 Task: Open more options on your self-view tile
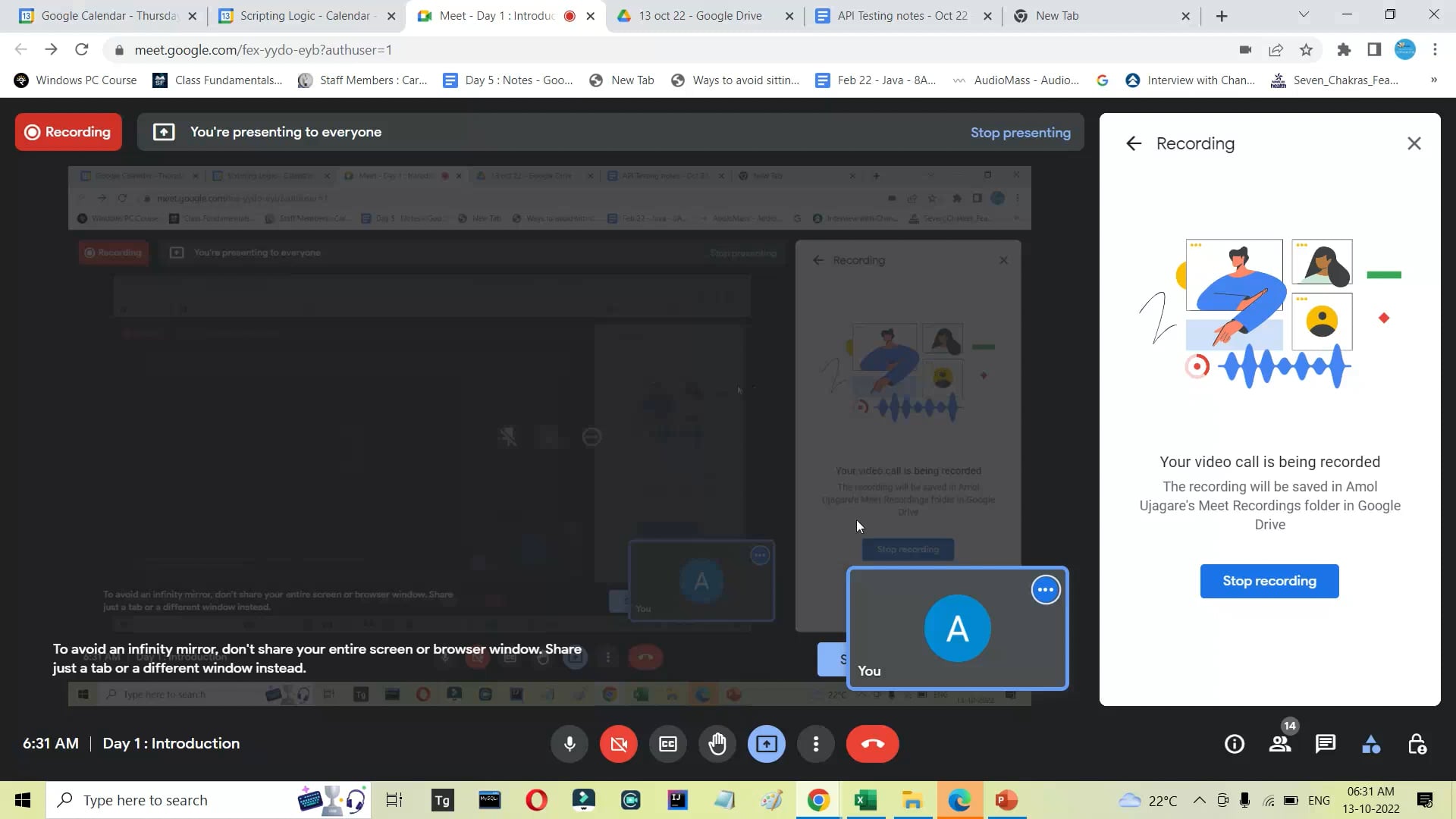coord(1045,589)
